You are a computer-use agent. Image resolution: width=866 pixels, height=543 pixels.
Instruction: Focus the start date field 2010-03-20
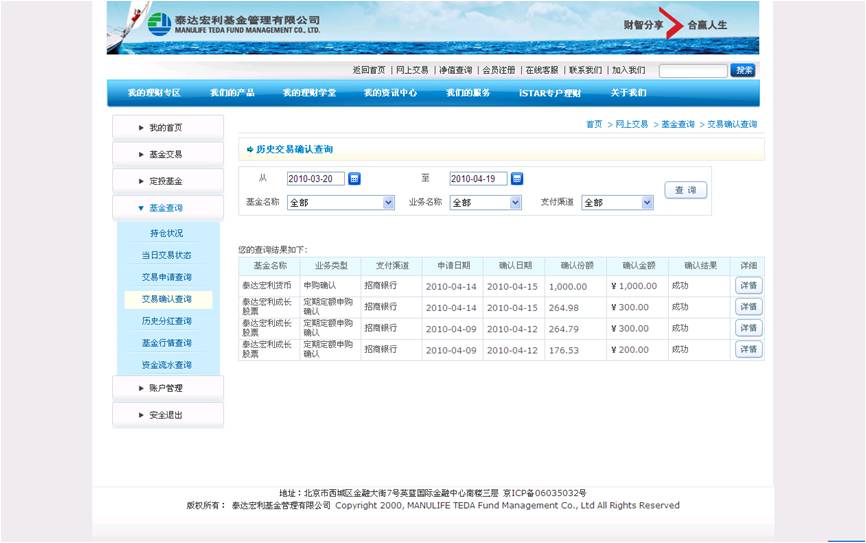315,179
